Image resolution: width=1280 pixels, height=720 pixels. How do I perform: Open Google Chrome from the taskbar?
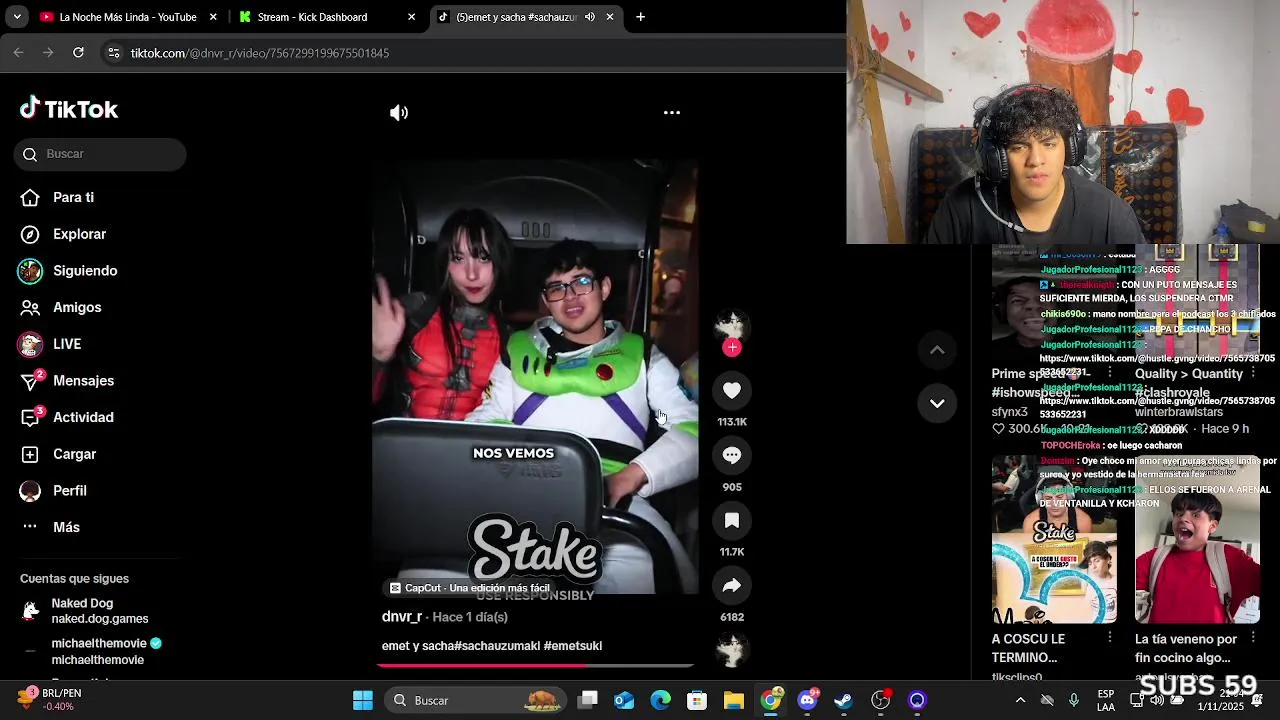pos(771,700)
